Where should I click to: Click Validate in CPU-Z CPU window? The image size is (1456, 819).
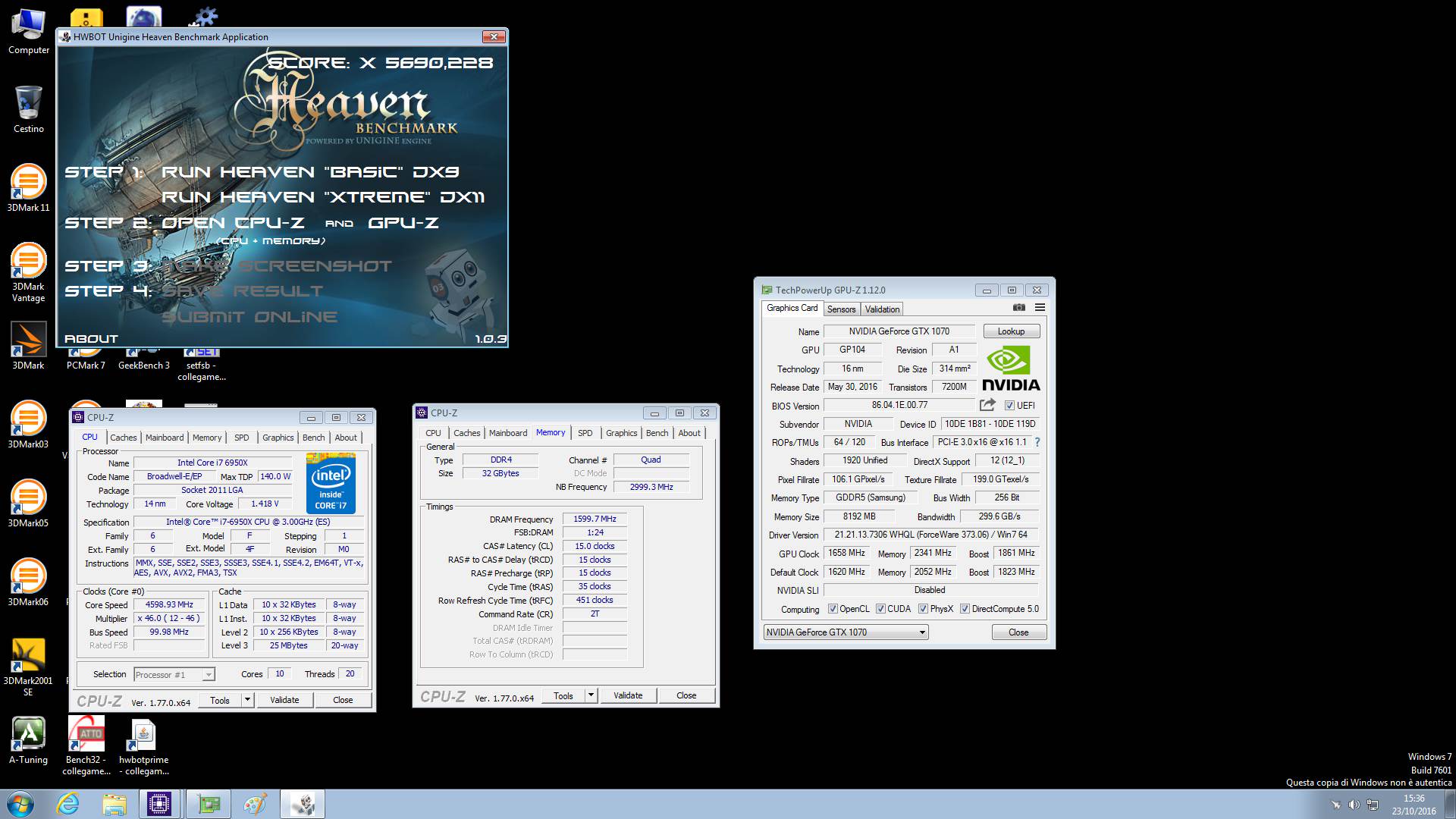284,700
